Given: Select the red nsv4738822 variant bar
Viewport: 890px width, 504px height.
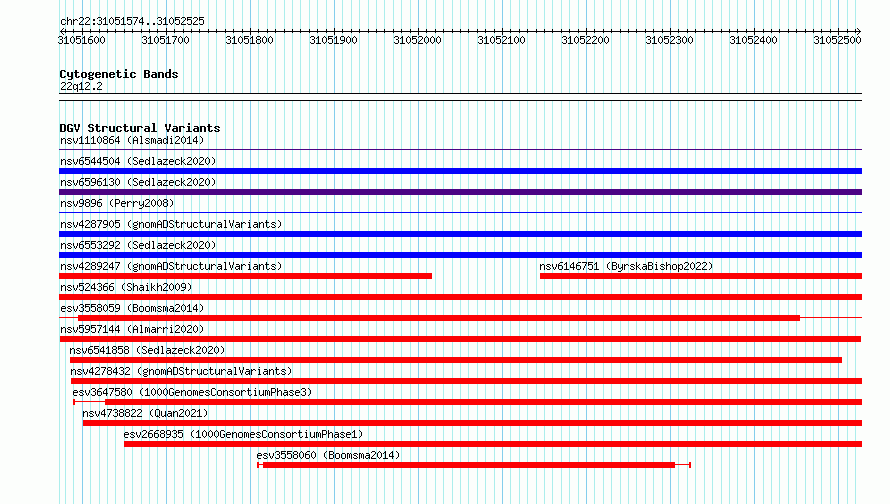Looking at the screenshot, I should (472, 423).
